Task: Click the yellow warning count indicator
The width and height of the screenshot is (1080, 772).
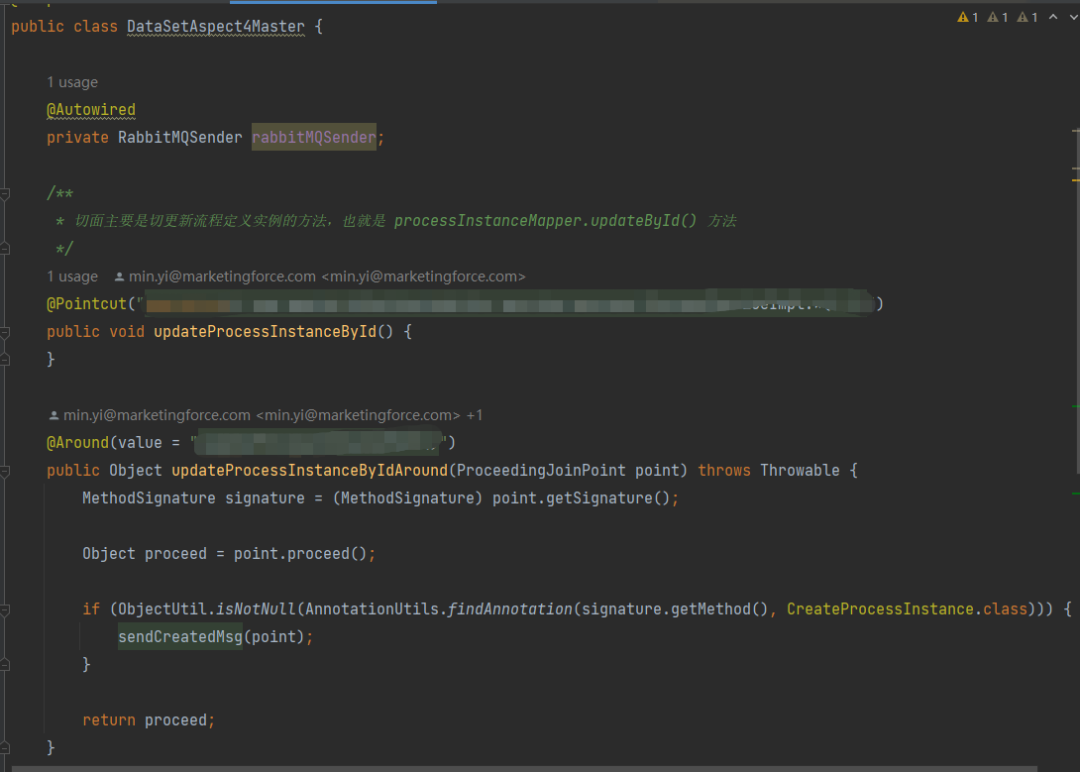Action: point(967,17)
